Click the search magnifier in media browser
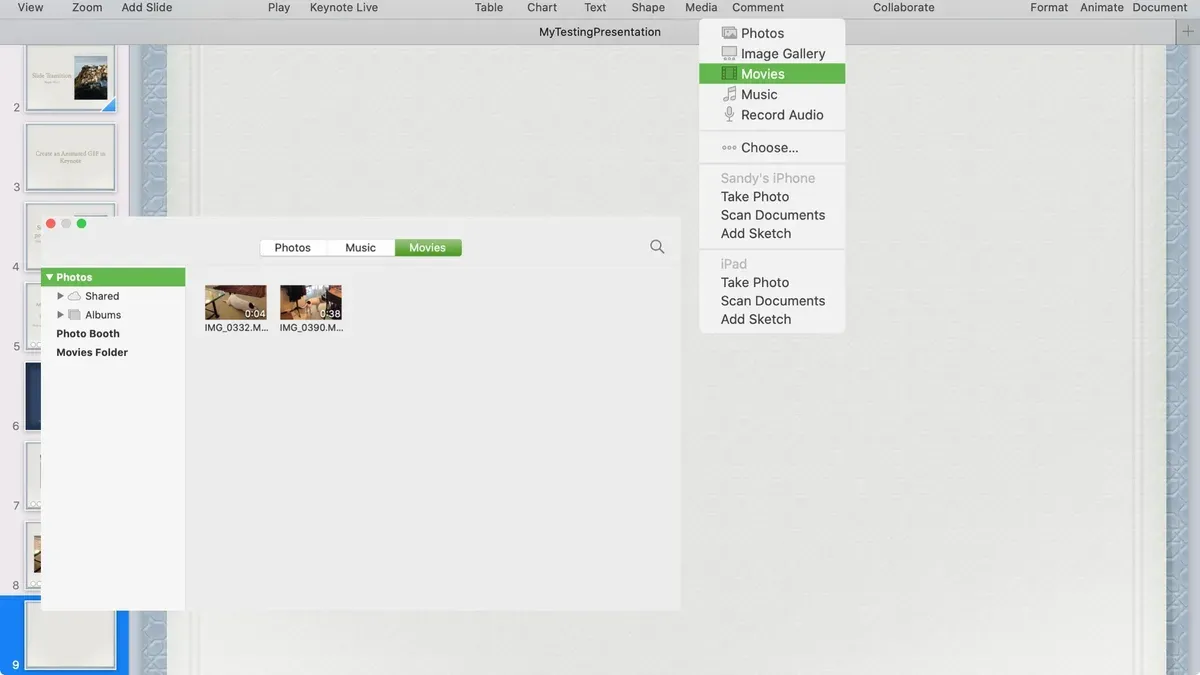This screenshot has width=1200, height=675. pos(657,247)
